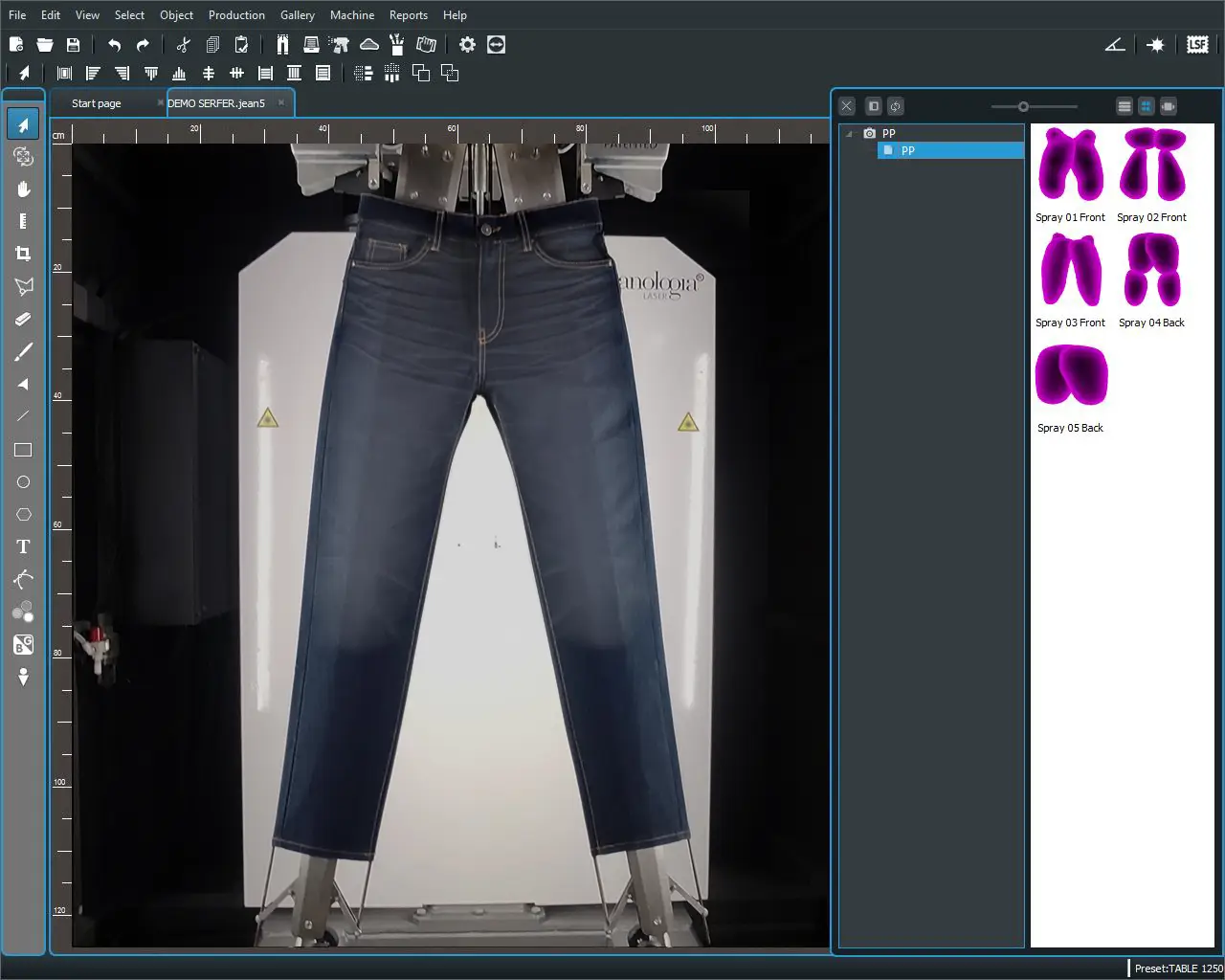Screen dimensions: 1225x980
Task: Select the Eraser tool
Action: 23,319
